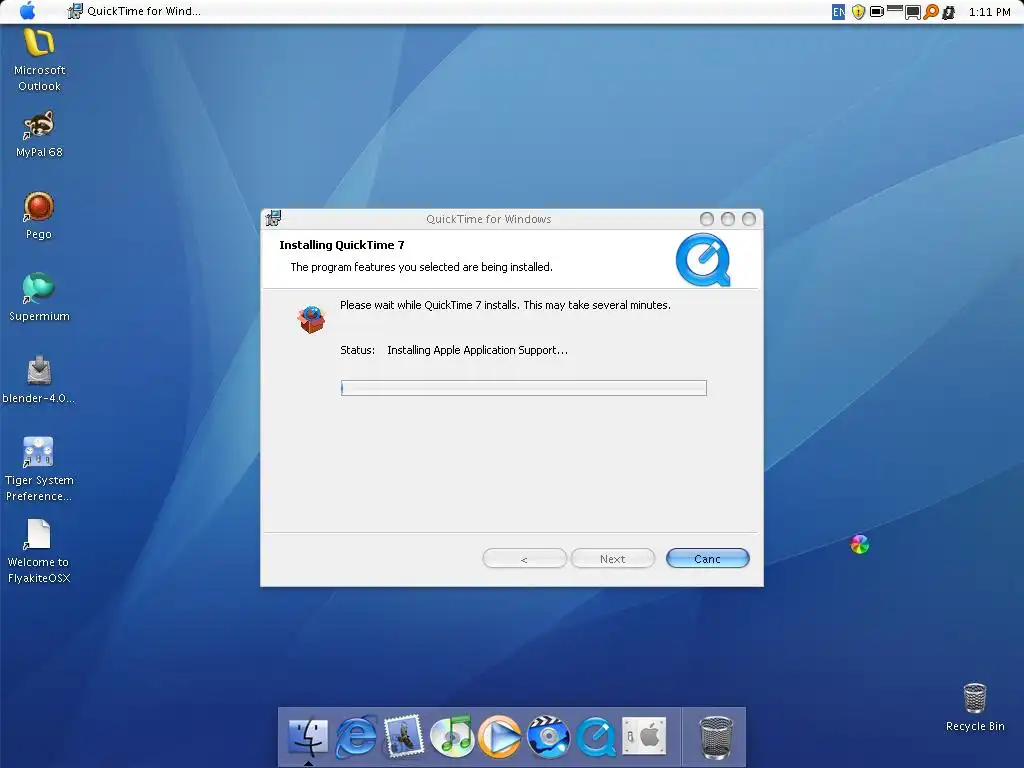Select blender-4.0 installer file

(x=39, y=379)
